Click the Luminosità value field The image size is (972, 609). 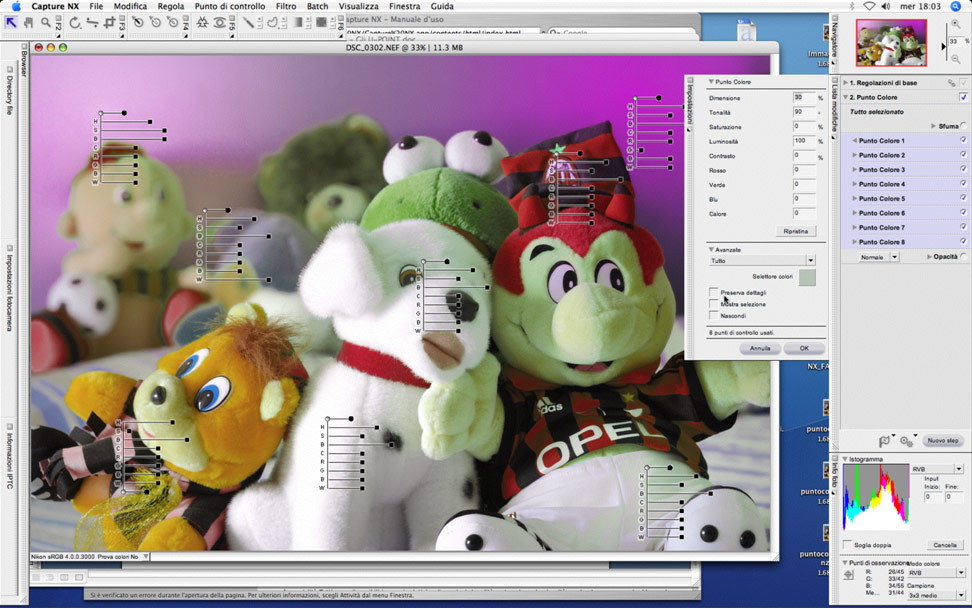pyautogui.click(x=803, y=141)
